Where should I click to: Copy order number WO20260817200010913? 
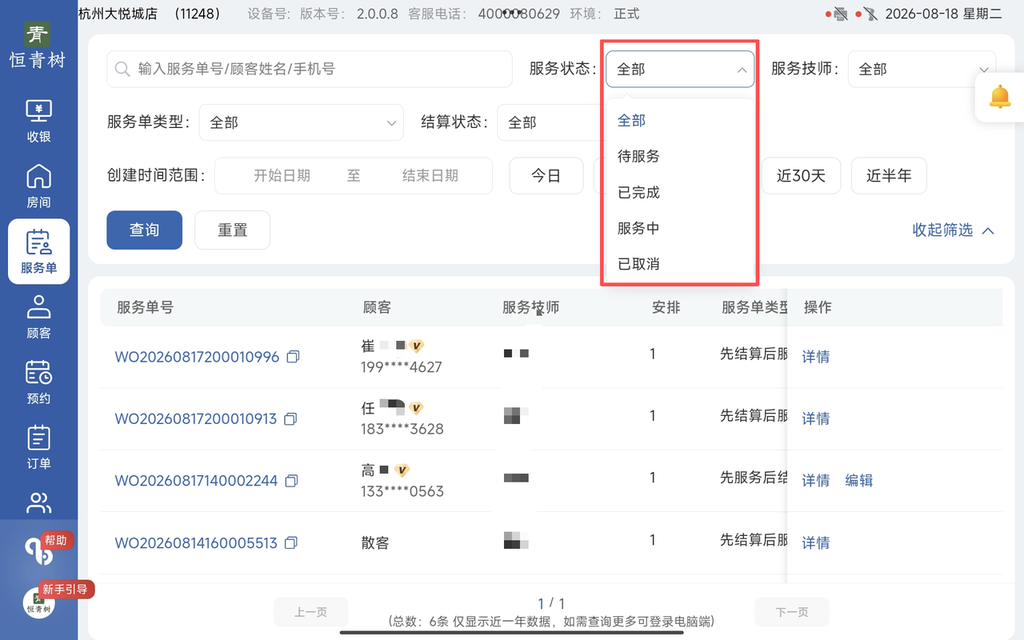(291, 419)
